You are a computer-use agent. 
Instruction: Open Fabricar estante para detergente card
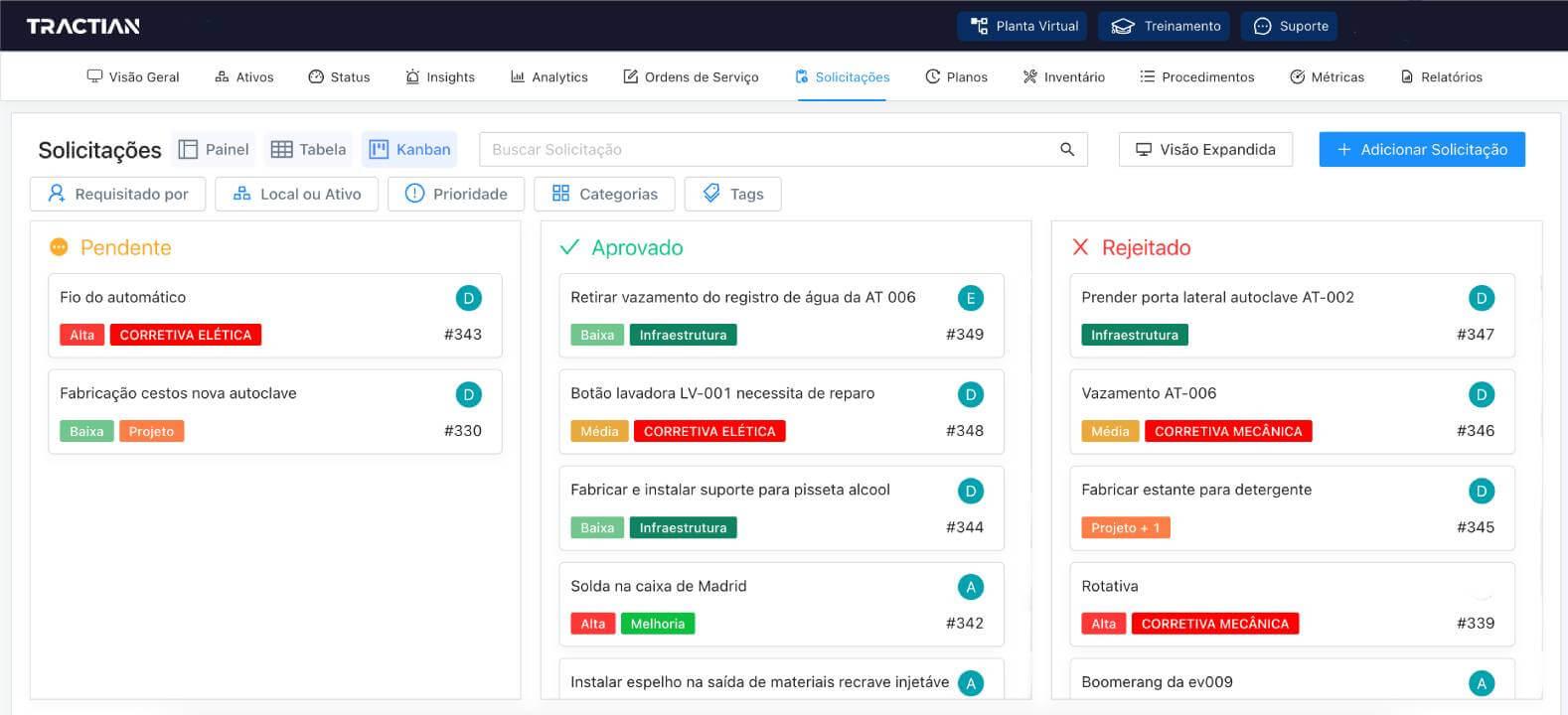1292,508
